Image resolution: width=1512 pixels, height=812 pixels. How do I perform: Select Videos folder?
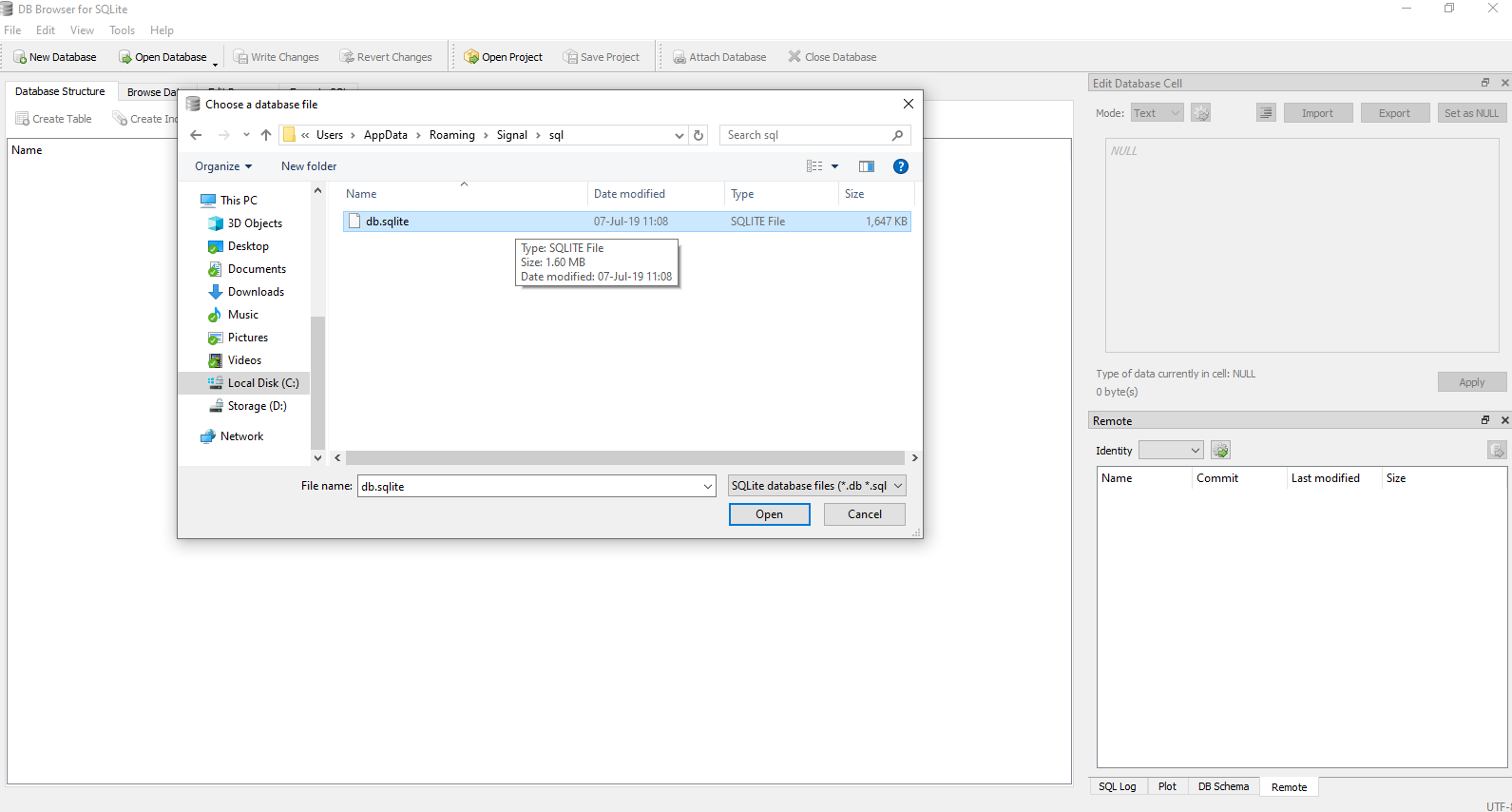tap(244, 360)
